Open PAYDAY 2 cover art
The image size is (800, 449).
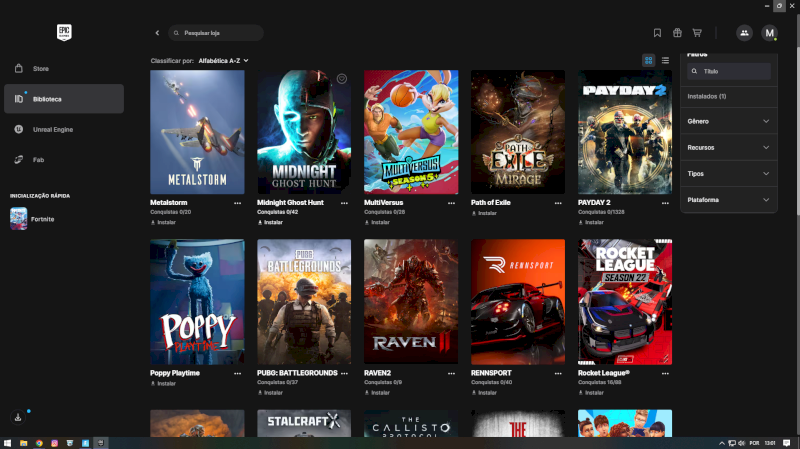coord(625,132)
